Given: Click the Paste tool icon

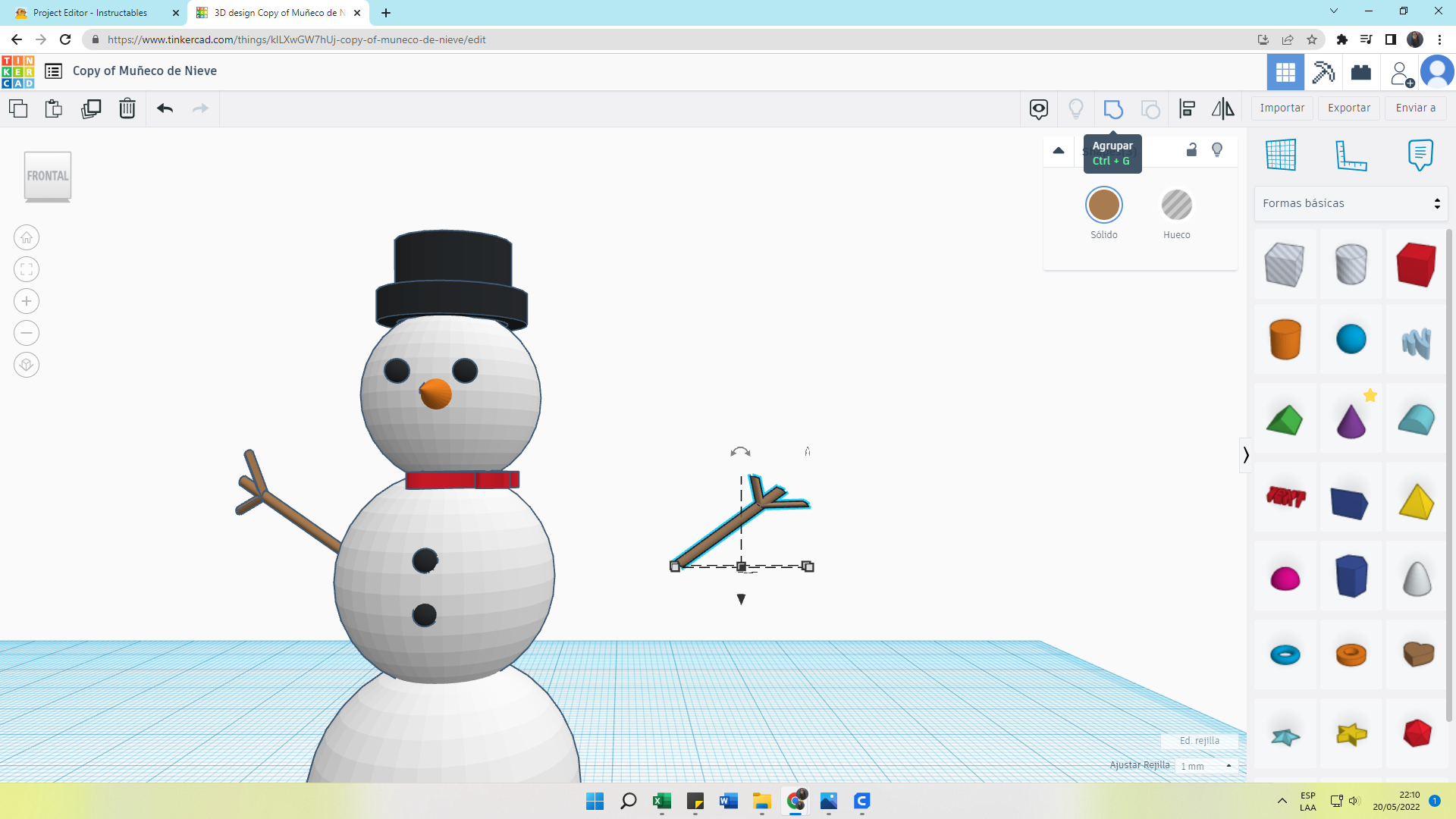Looking at the screenshot, I should (x=54, y=108).
